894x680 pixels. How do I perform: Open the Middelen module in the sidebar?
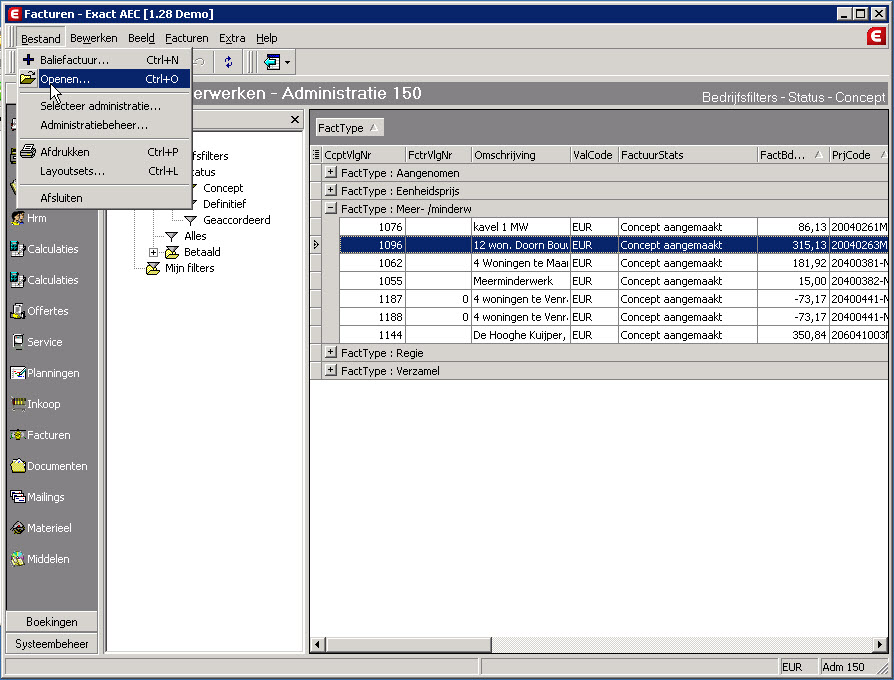coord(40,559)
